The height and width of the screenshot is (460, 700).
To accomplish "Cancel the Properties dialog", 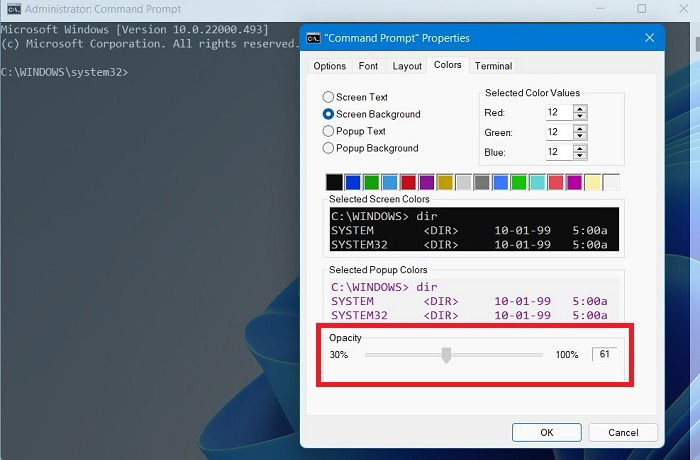I will point(623,432).
